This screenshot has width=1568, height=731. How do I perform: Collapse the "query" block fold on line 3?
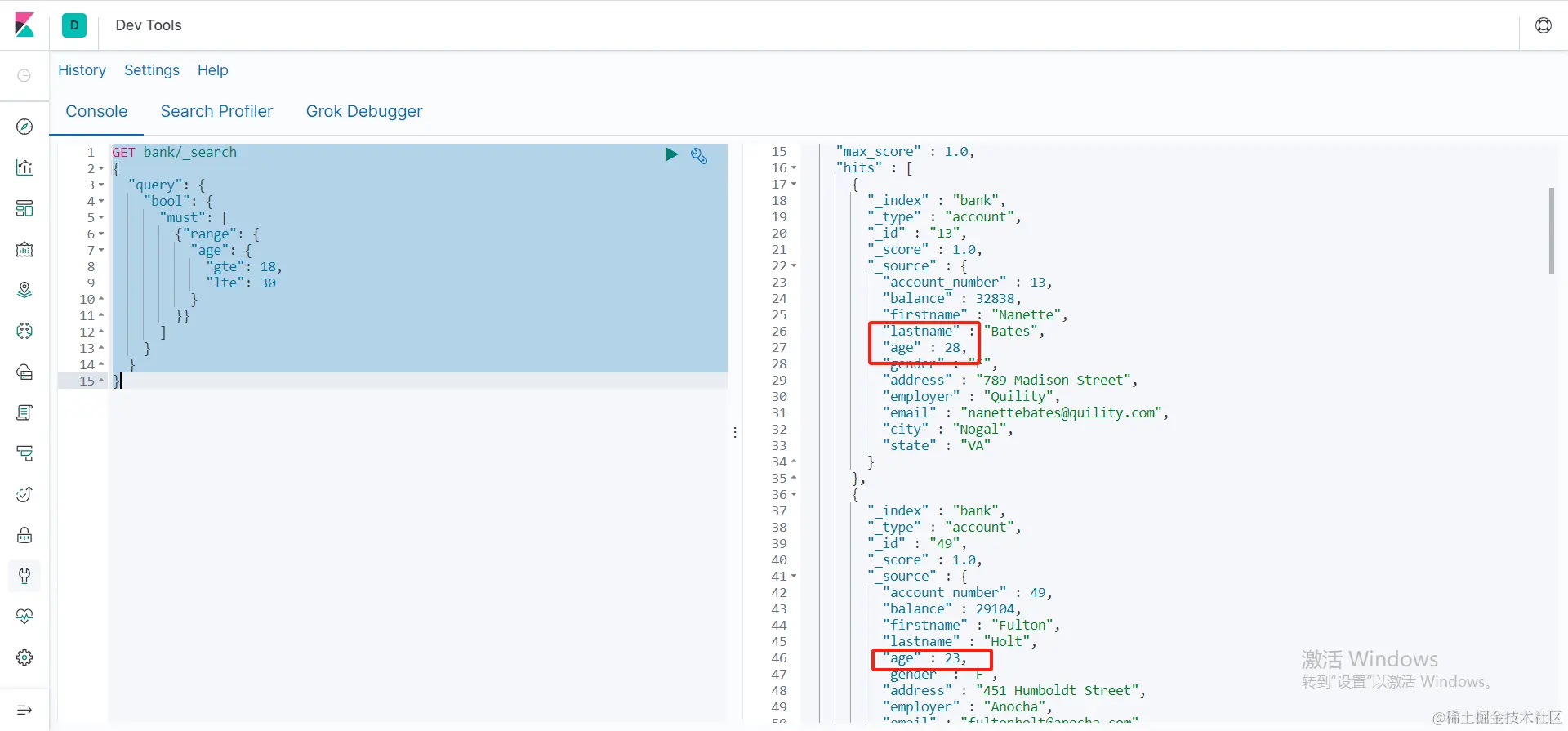coord(101,185)
